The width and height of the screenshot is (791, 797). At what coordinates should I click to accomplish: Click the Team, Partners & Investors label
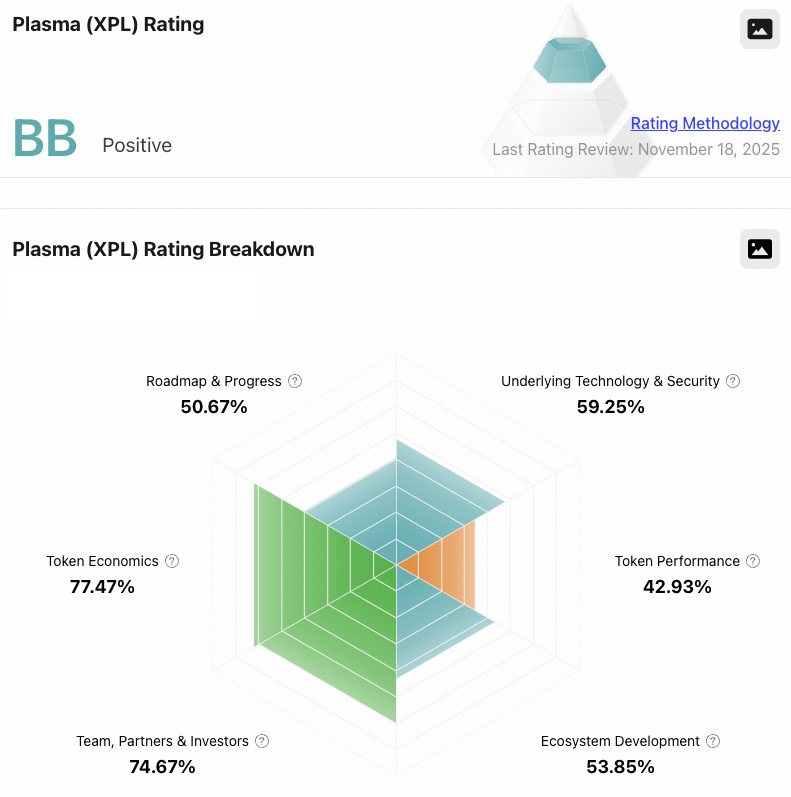coord(162,741)
